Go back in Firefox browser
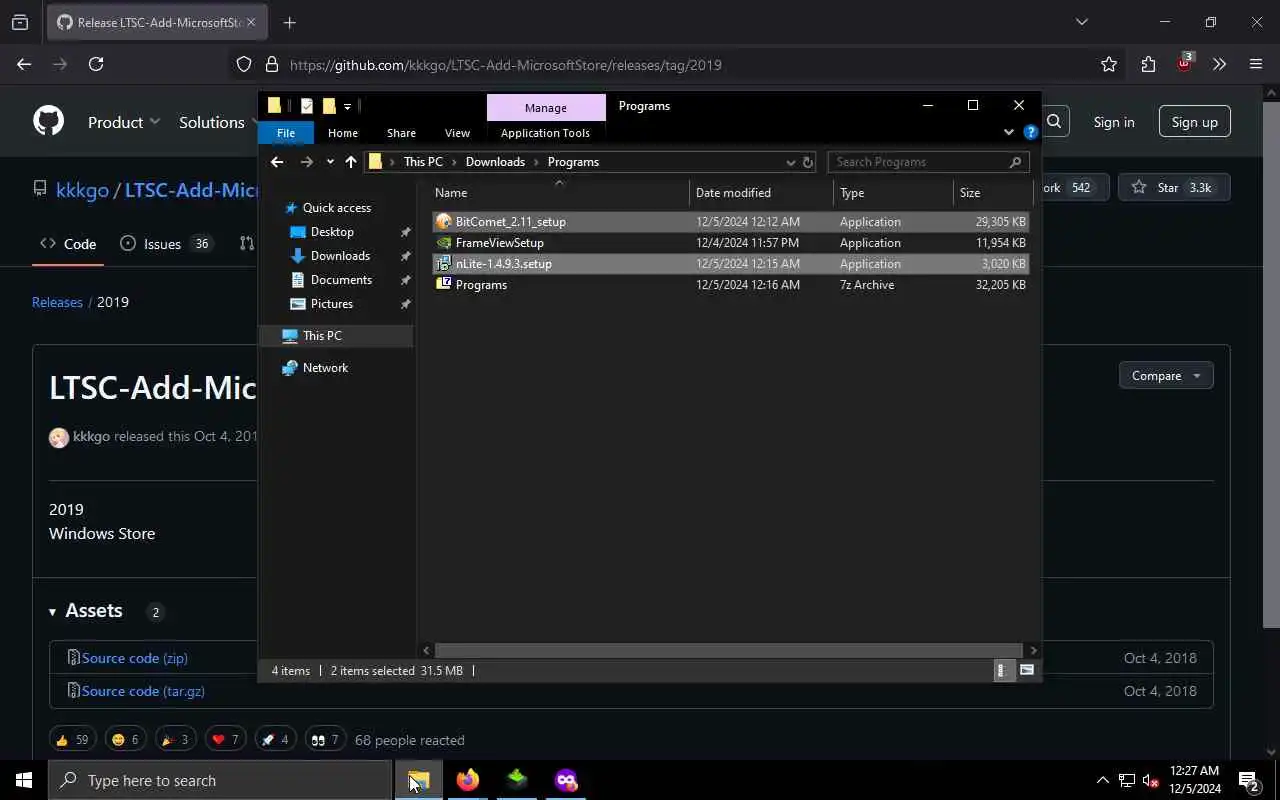The height and width of the screenshot is (800, 1280). [24, 64]
